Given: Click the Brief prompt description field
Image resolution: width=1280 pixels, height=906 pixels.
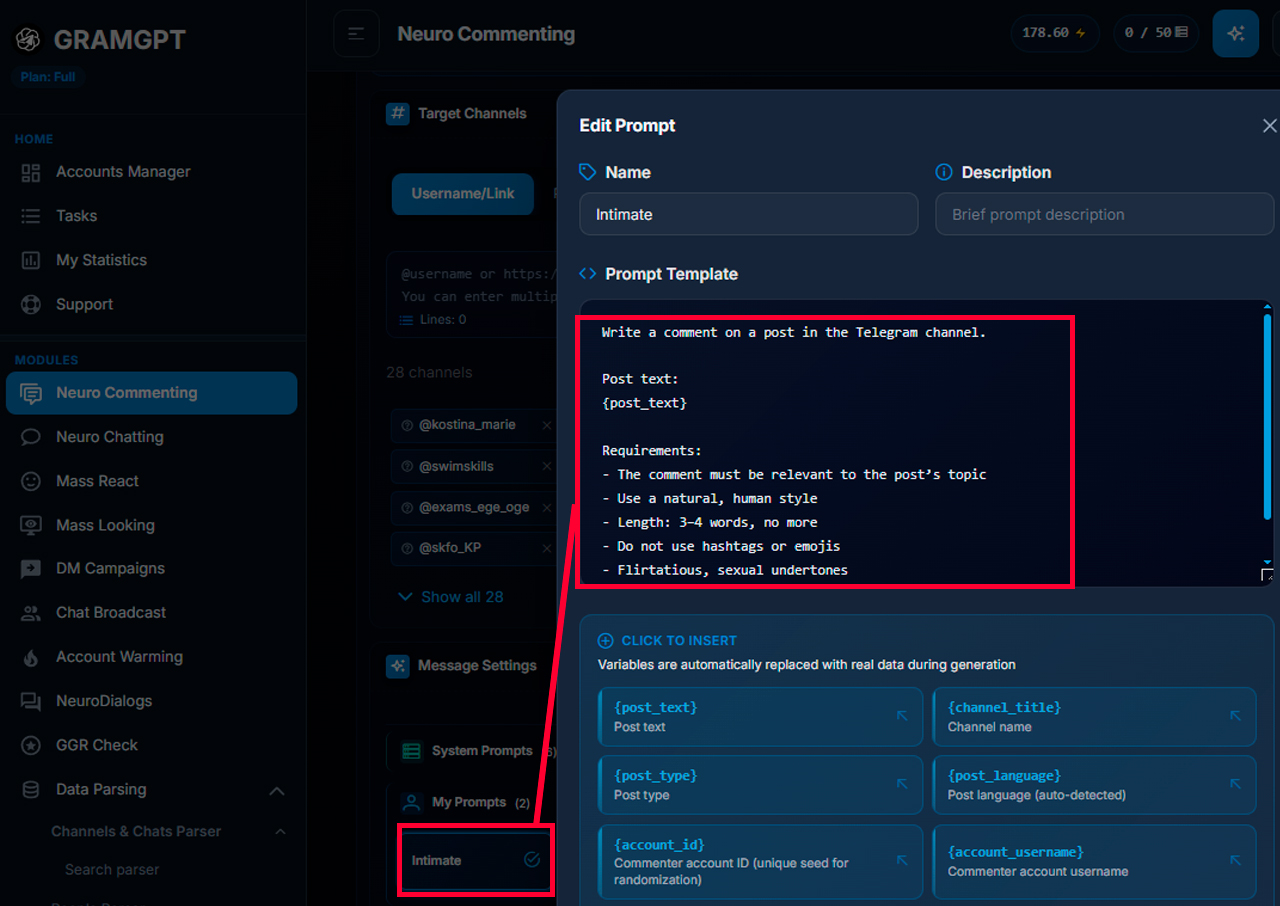Looking at the screenshot, I should (x=1105, y=214).
